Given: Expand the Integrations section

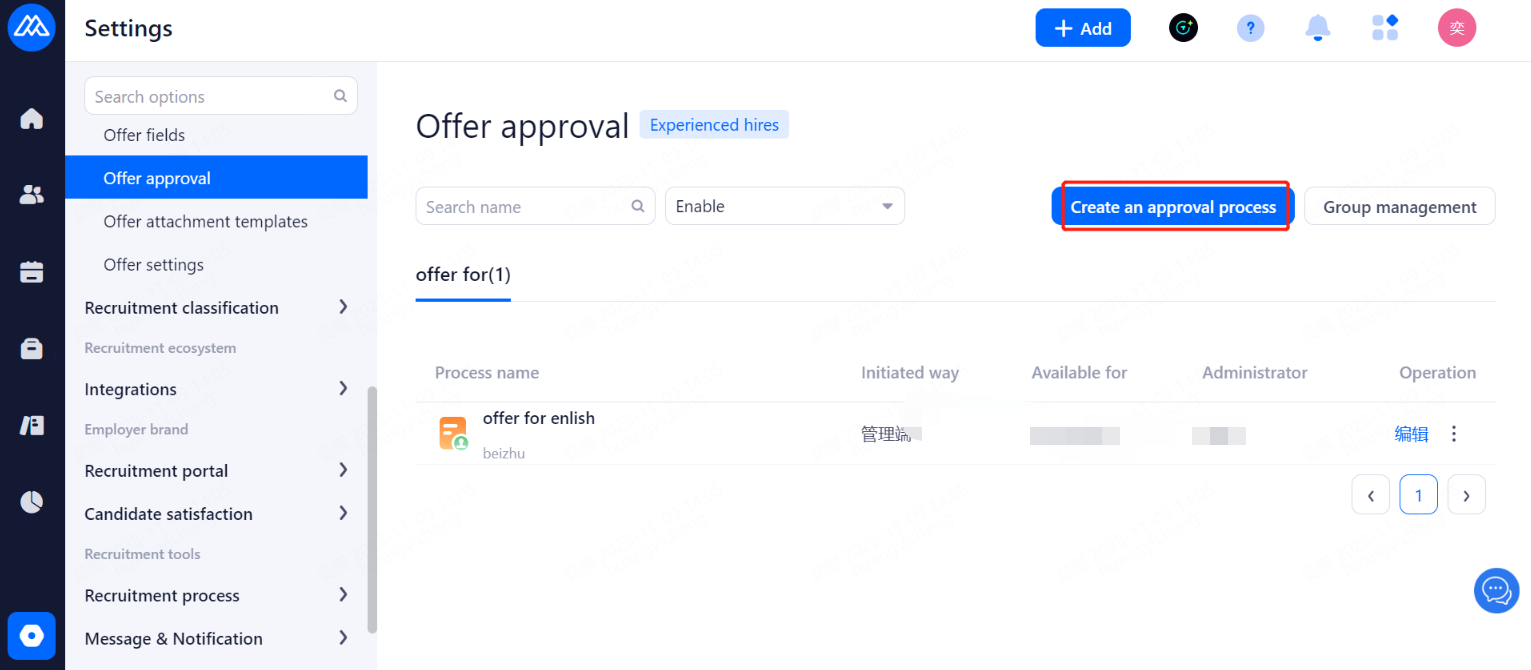Looking at the screenshot, I should [216, 389].
